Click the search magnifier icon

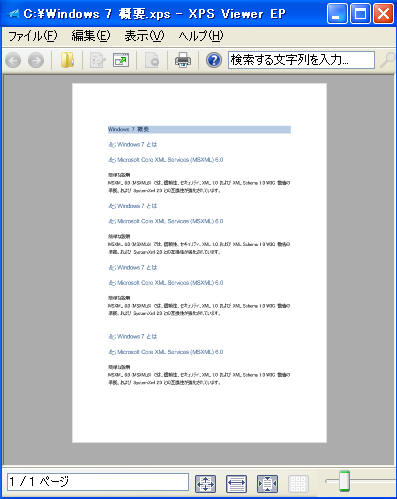point(388,60)
